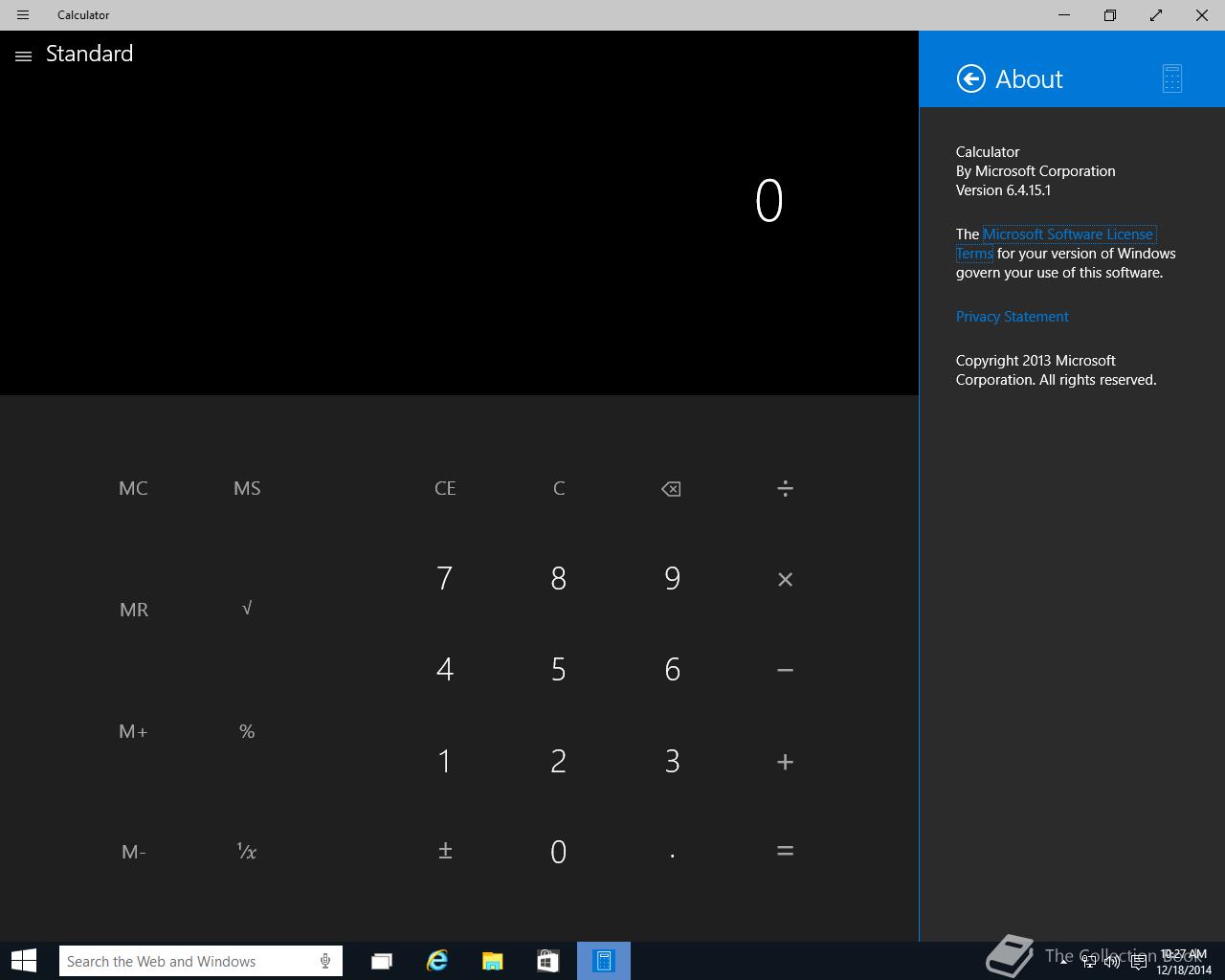
Task: Click the equals key
Action: click(x=785, y=851)
